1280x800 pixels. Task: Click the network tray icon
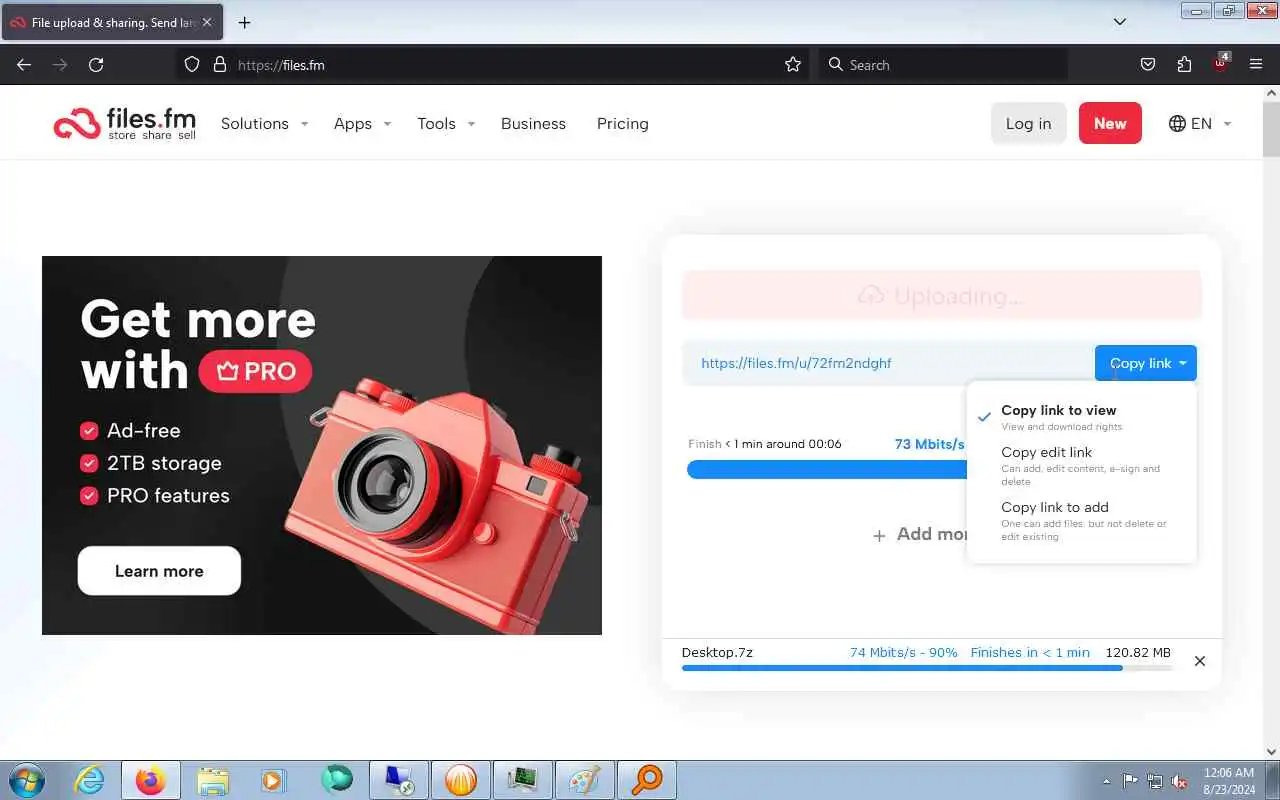1155,781
